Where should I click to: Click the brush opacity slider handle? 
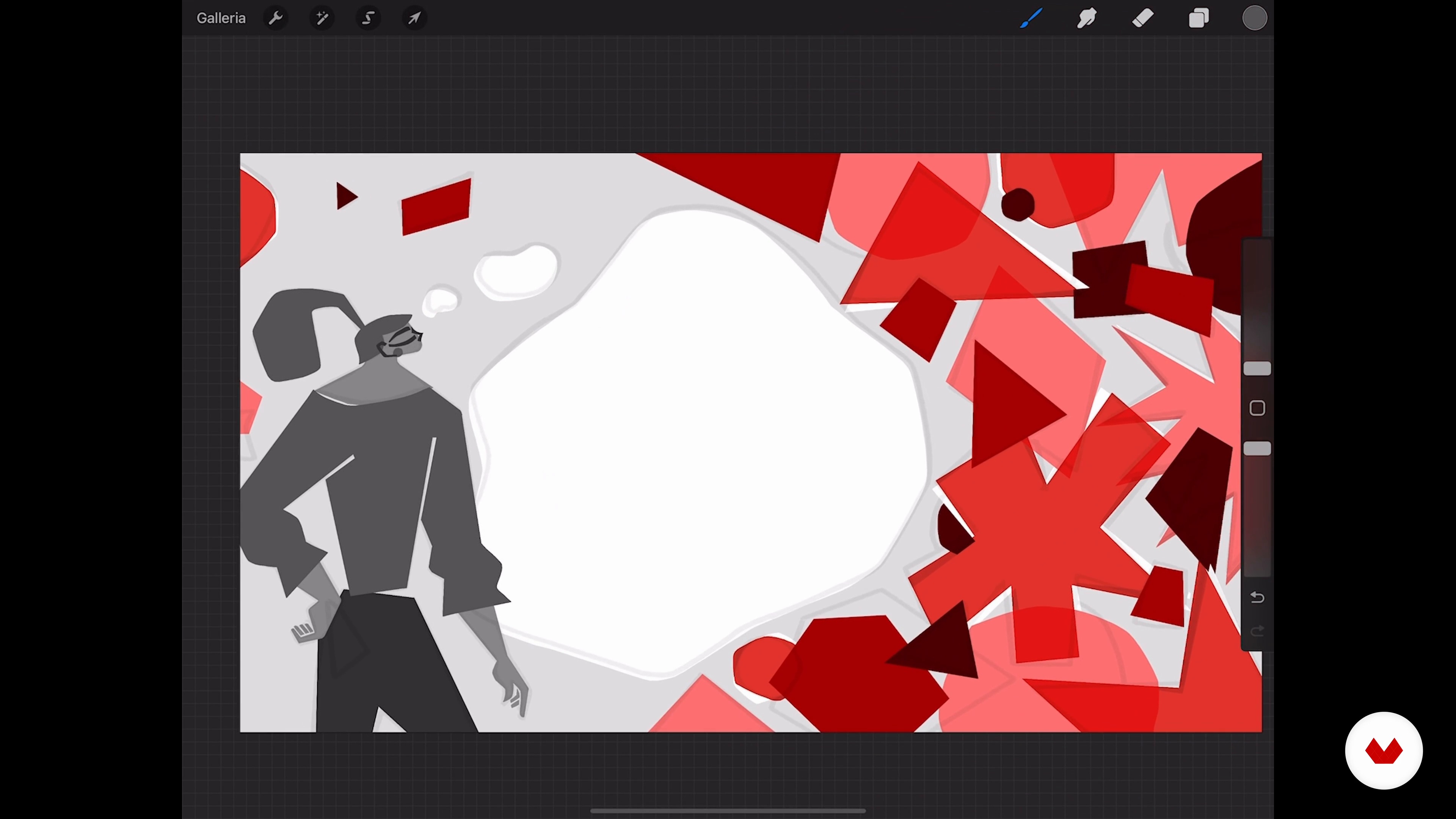pos(1257,449)
